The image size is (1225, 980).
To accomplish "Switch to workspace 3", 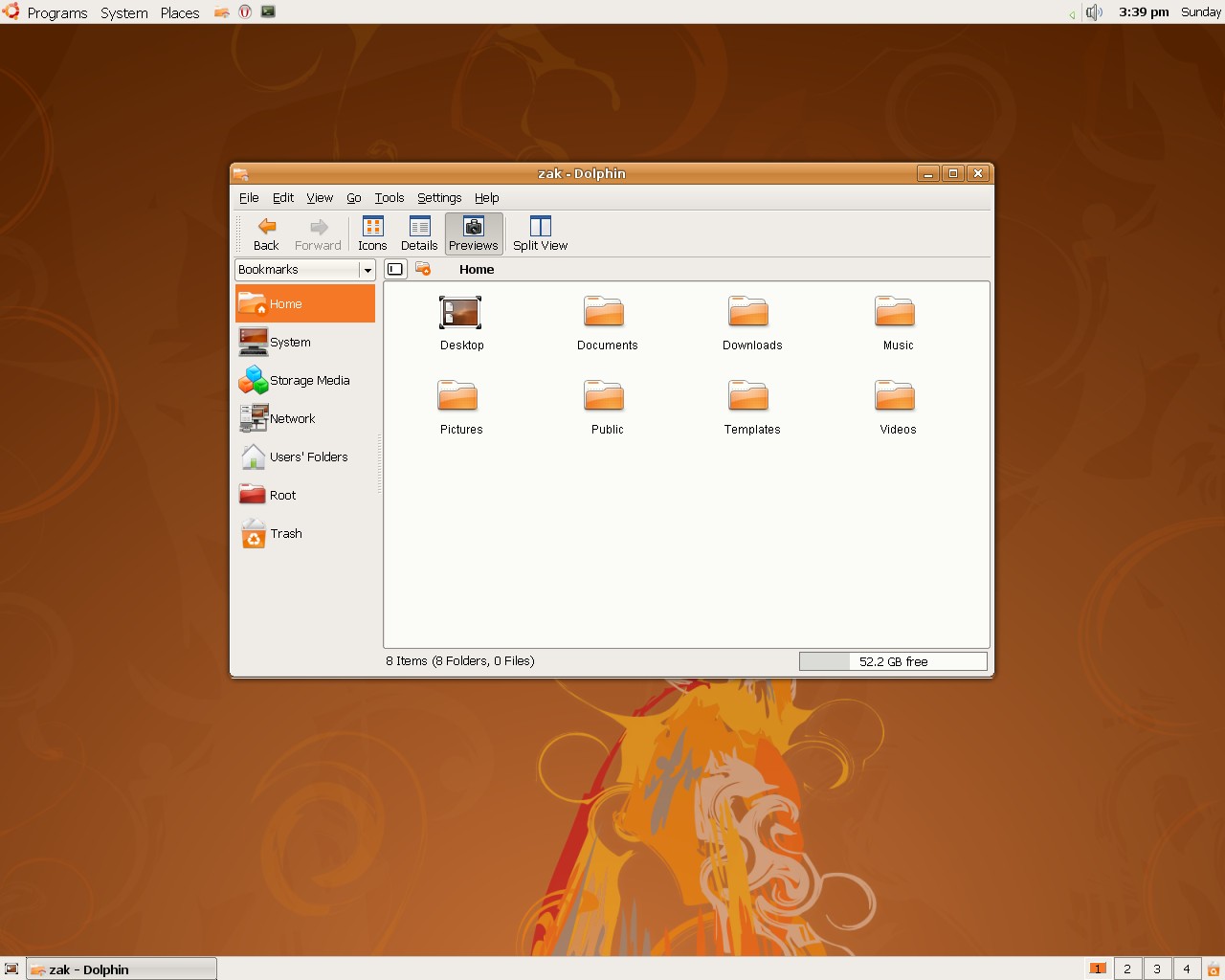I will click(x=1157, y=969).
